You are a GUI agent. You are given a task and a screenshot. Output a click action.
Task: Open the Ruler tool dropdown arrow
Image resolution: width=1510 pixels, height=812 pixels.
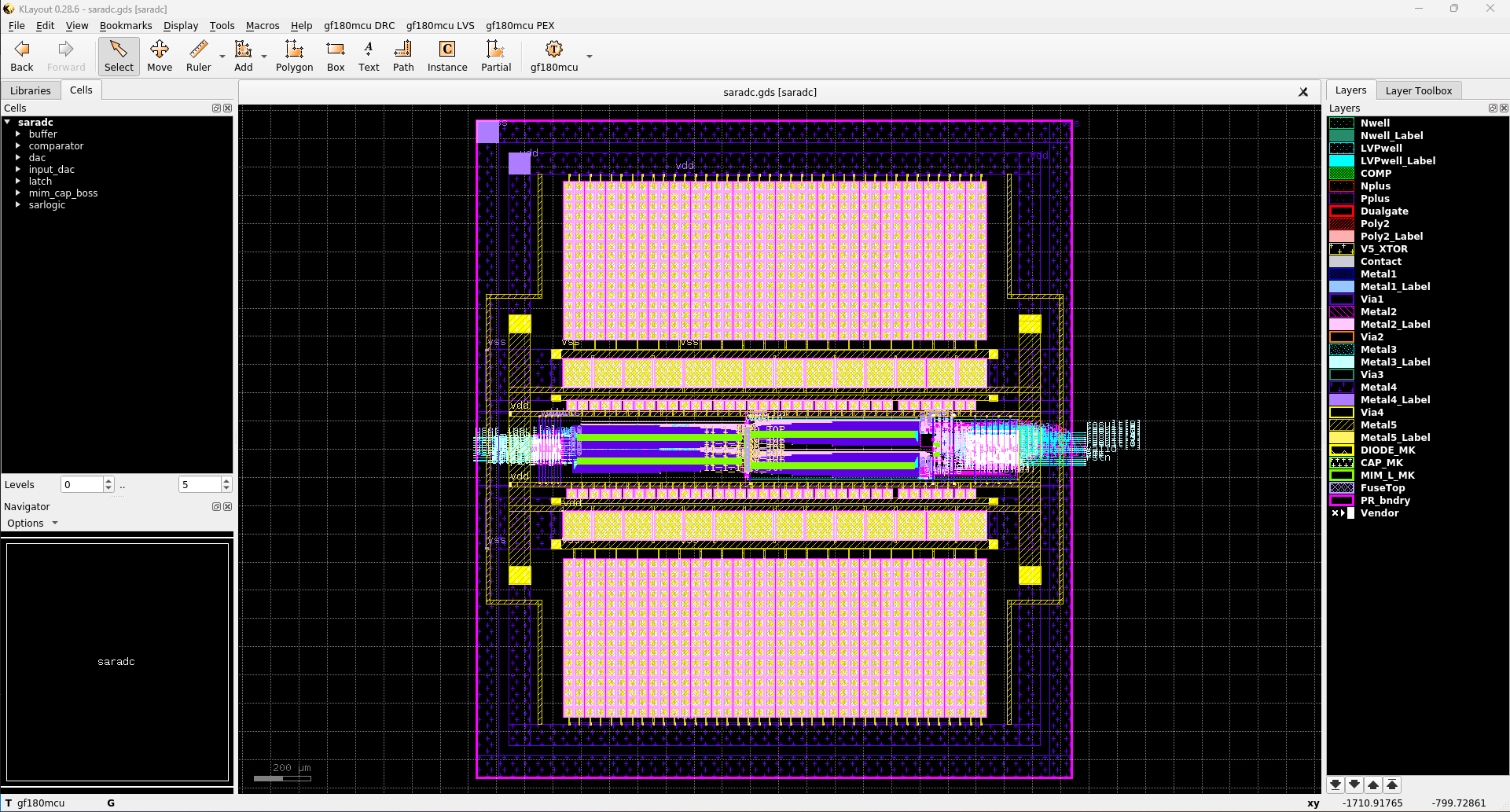222,57
